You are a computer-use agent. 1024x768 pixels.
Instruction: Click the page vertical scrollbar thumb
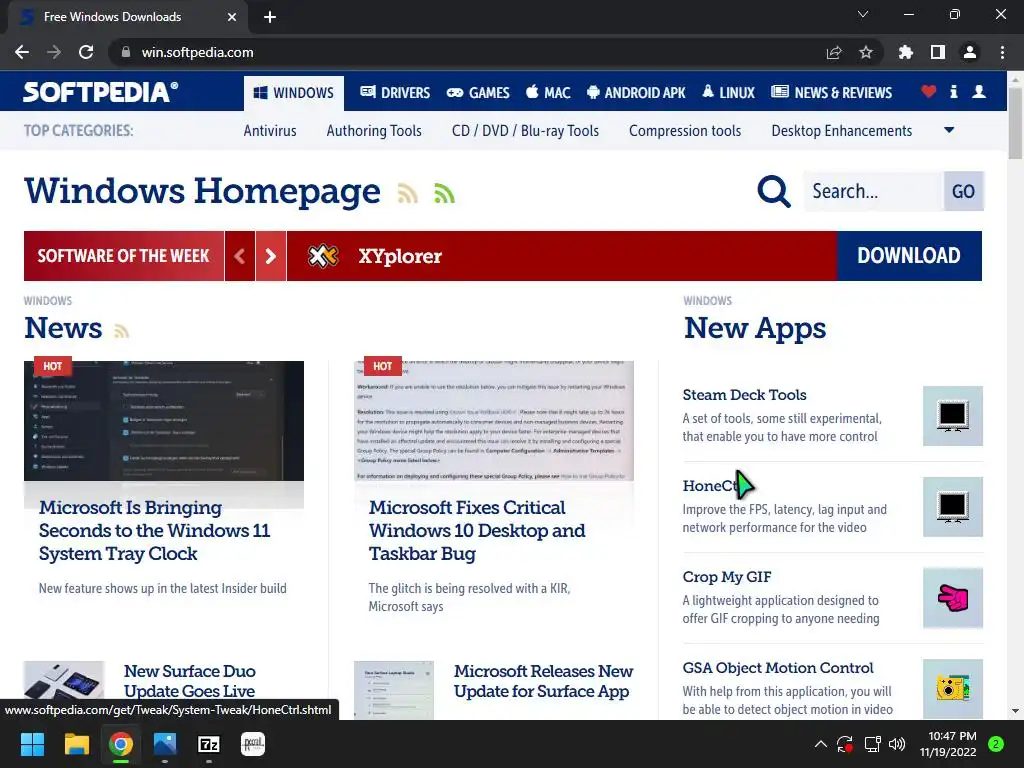[x=1016, y=122]
